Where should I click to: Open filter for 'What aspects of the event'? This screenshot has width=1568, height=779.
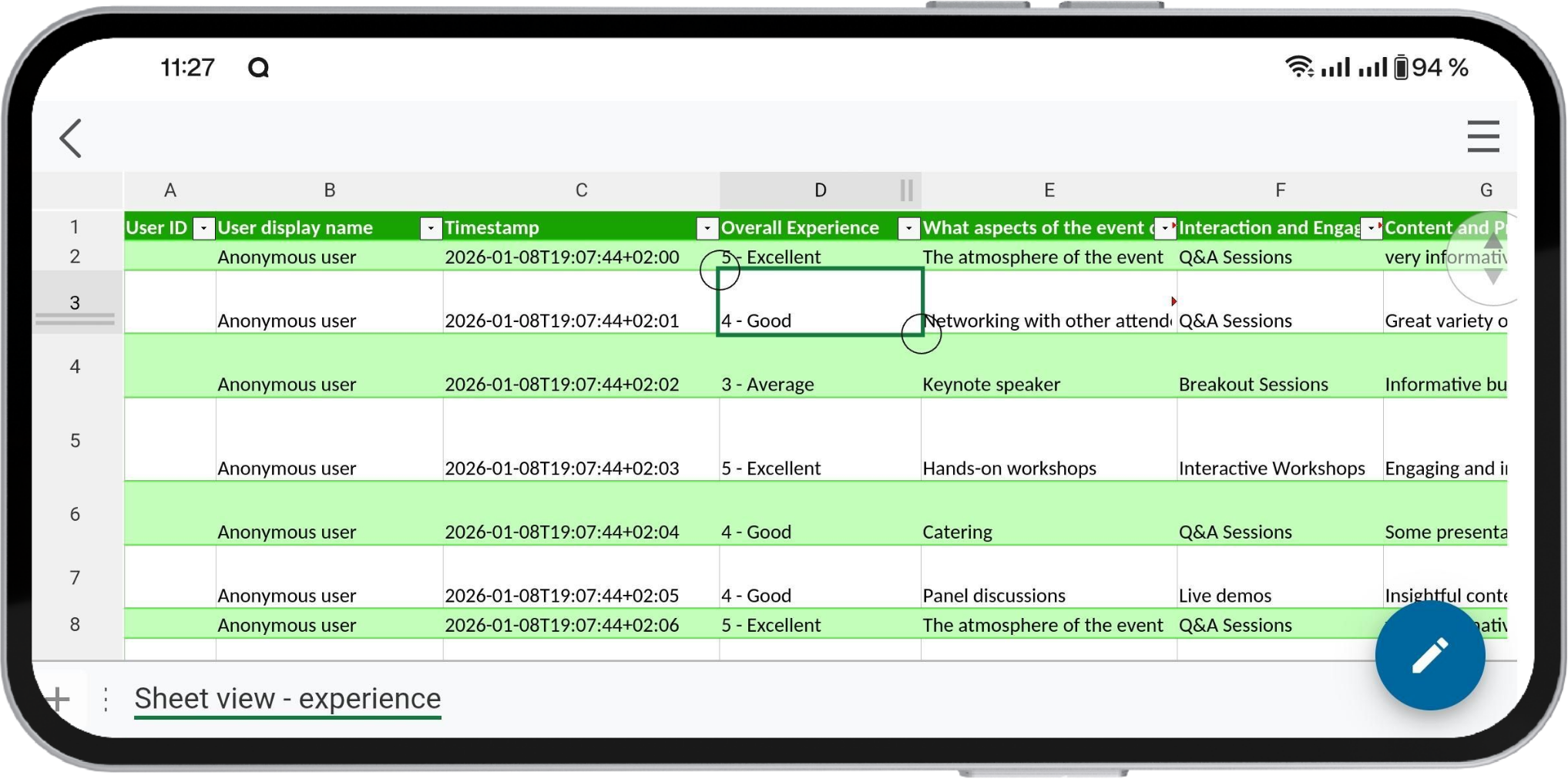coord(1164,228)
